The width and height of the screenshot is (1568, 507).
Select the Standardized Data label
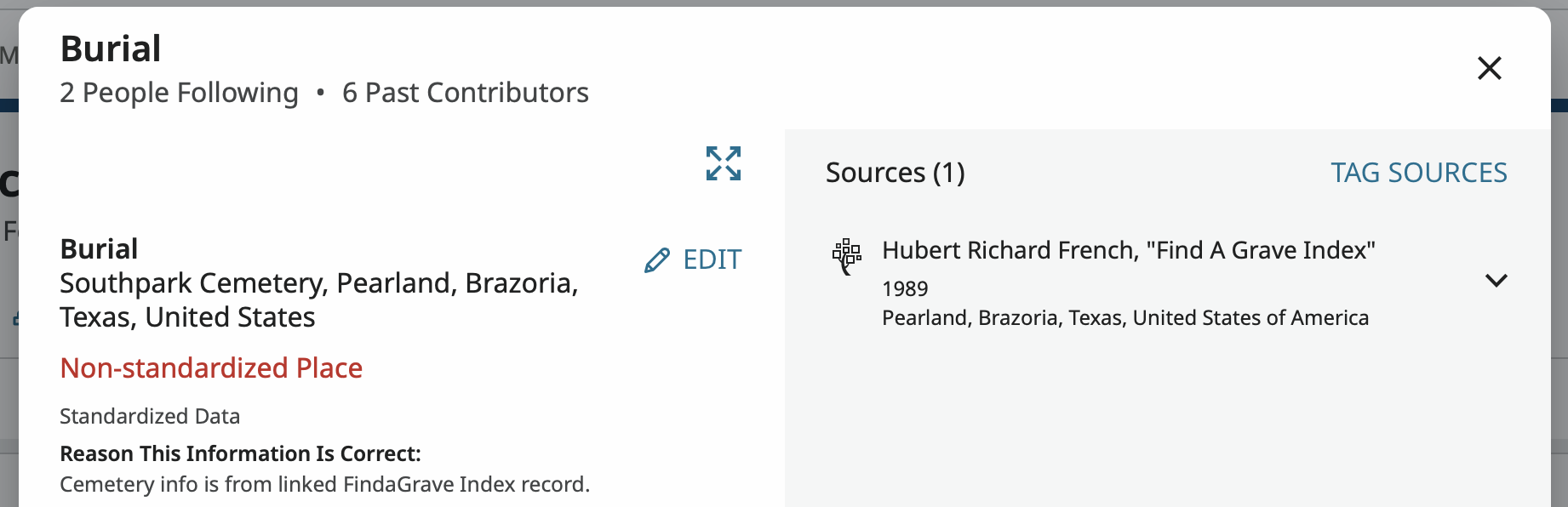[150, 416]
